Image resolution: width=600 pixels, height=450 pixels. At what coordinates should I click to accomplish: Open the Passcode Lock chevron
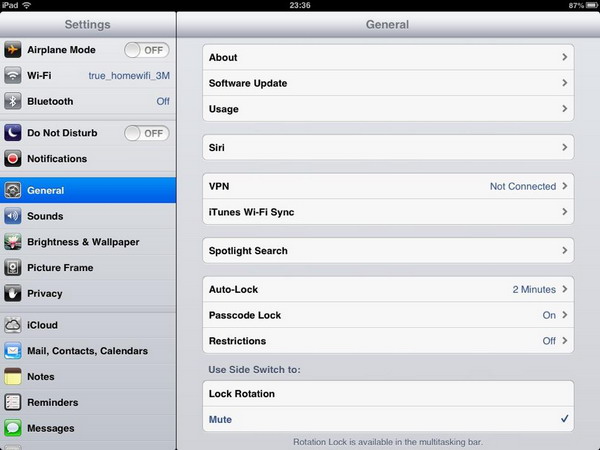(564, 315)
